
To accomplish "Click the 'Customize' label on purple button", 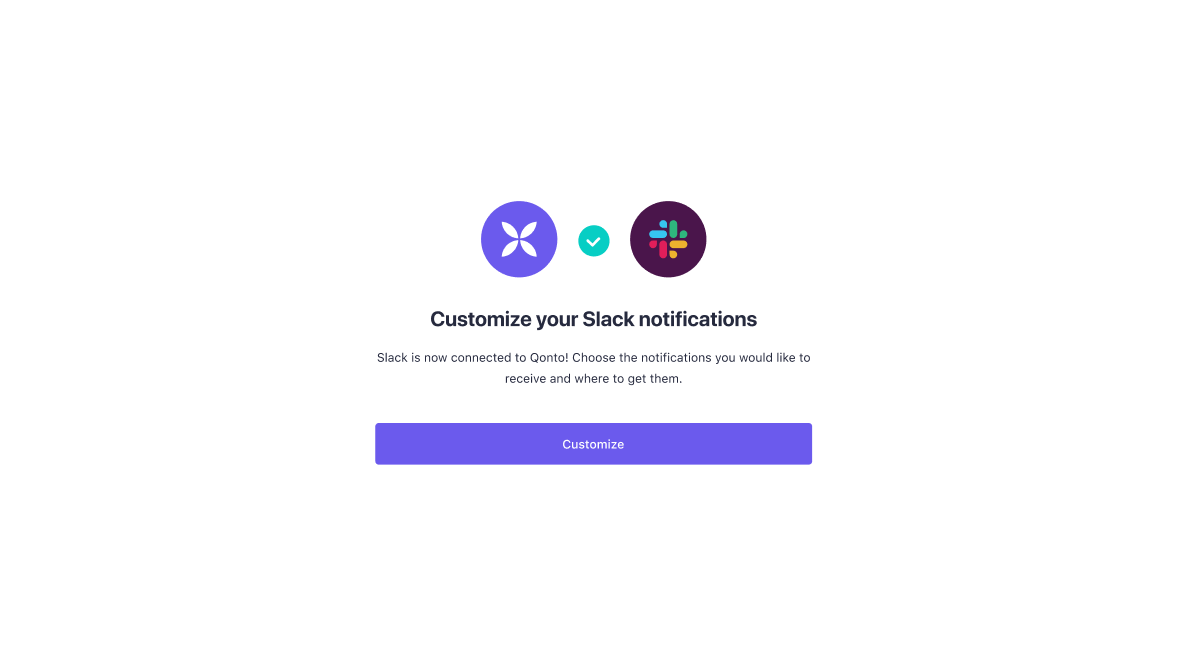I will tap(593, 444).
